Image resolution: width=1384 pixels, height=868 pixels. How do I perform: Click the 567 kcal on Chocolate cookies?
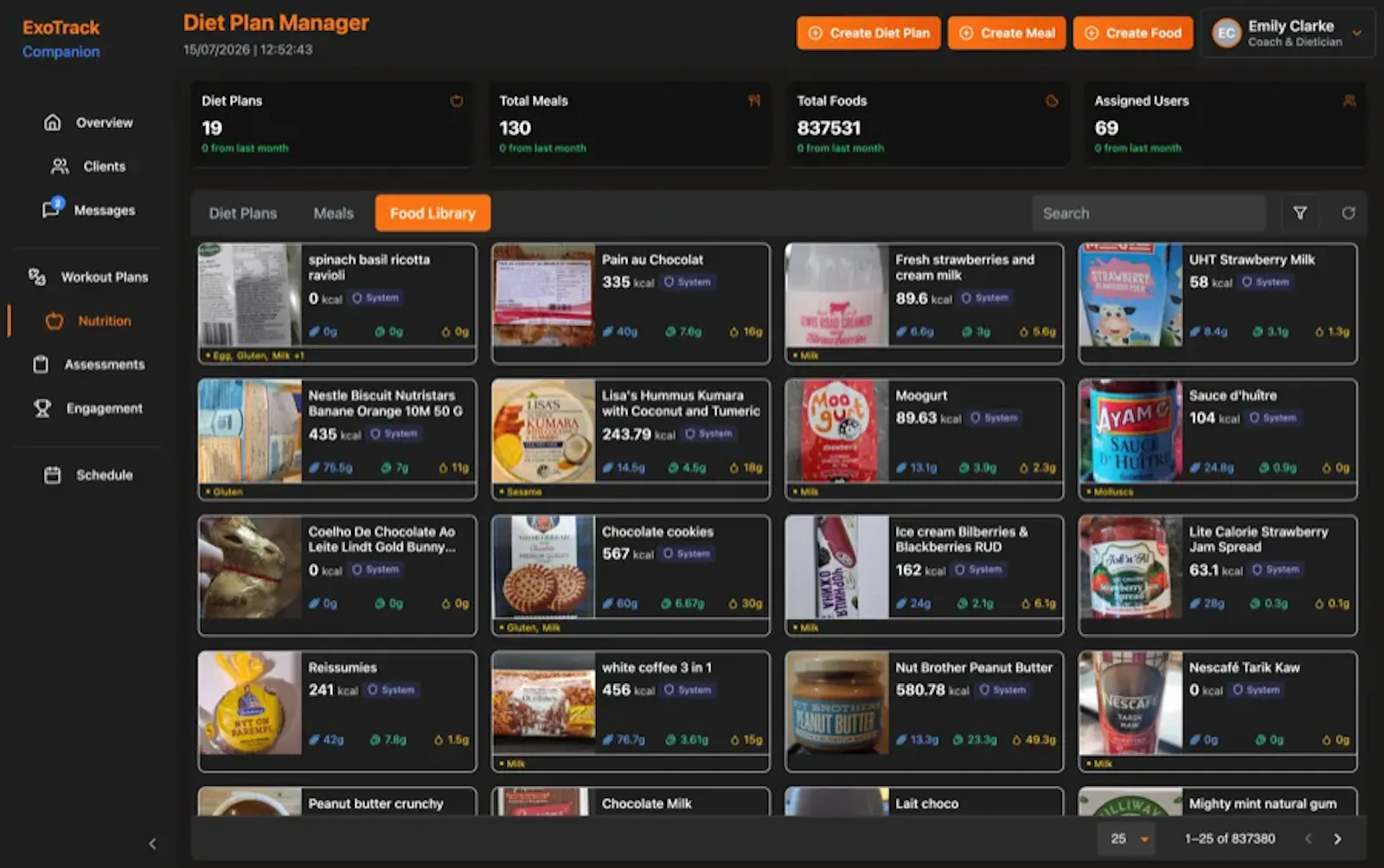coord(628,554)
